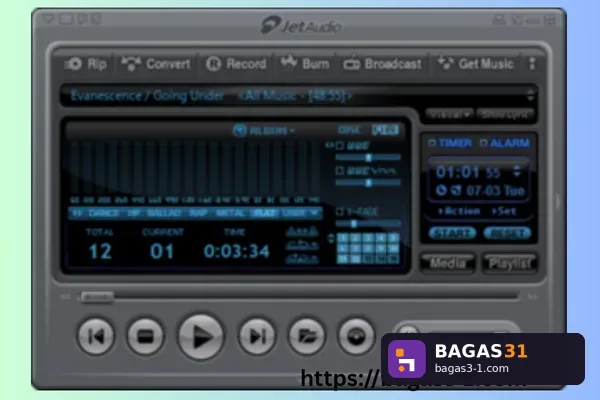Adjust the BBE level slider
This screenshot has height=400, width=600.
pyautogui.click(x=368, y=157)
